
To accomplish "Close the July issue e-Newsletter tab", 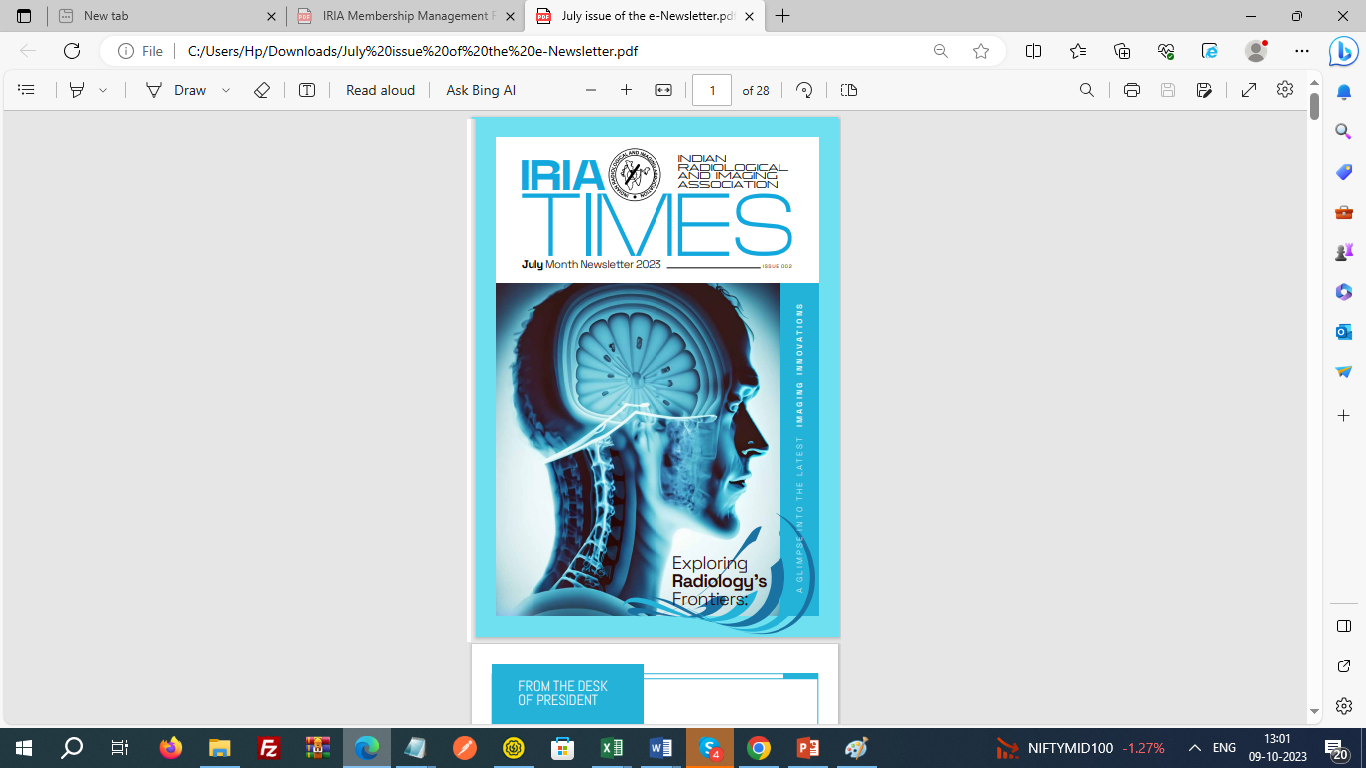I will 750,16.
